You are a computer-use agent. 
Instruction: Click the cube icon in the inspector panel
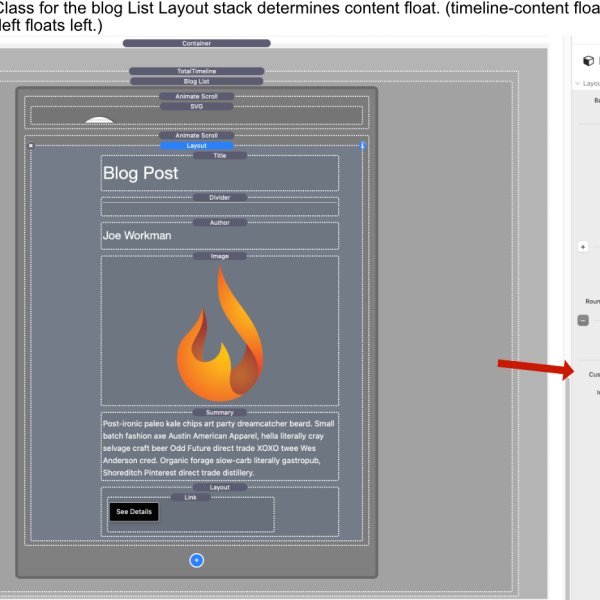click(588, 60)
